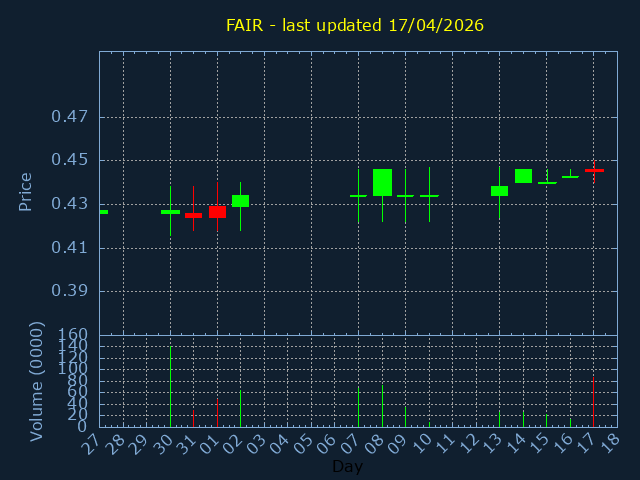Select the volume bar on day 07

358,407
